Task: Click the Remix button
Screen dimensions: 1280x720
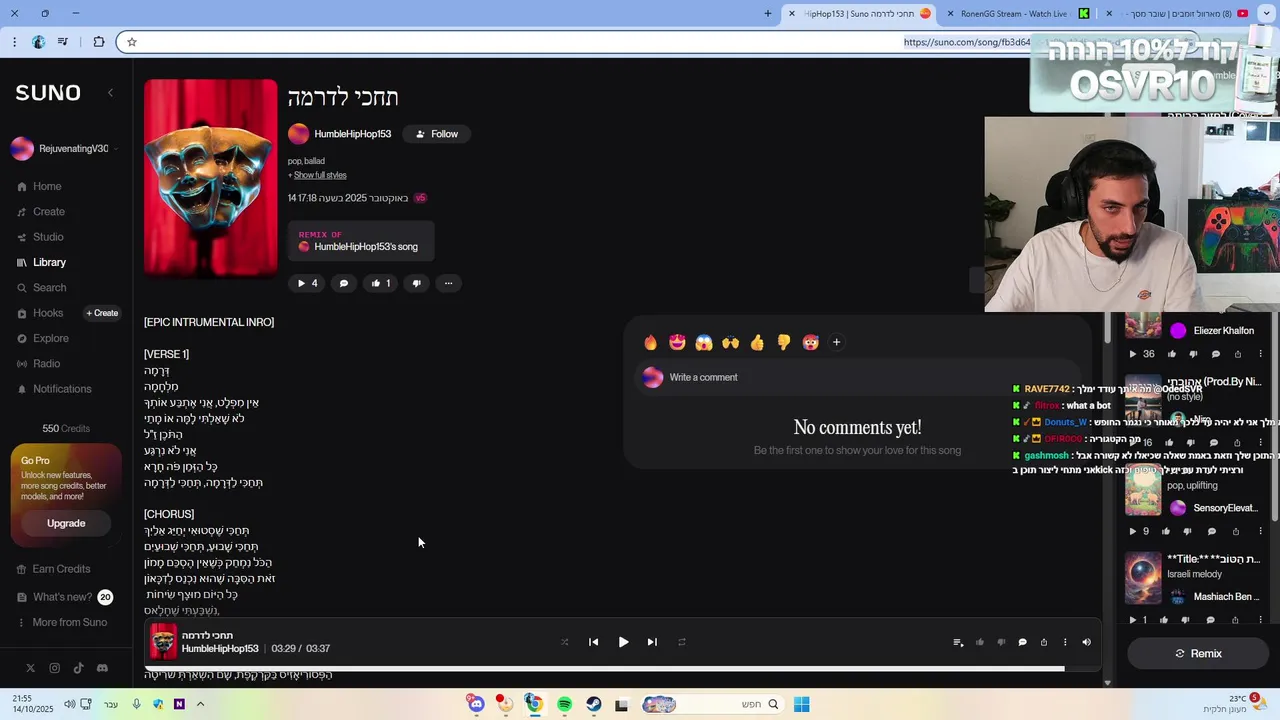Action: click(x=1198, y=654)
